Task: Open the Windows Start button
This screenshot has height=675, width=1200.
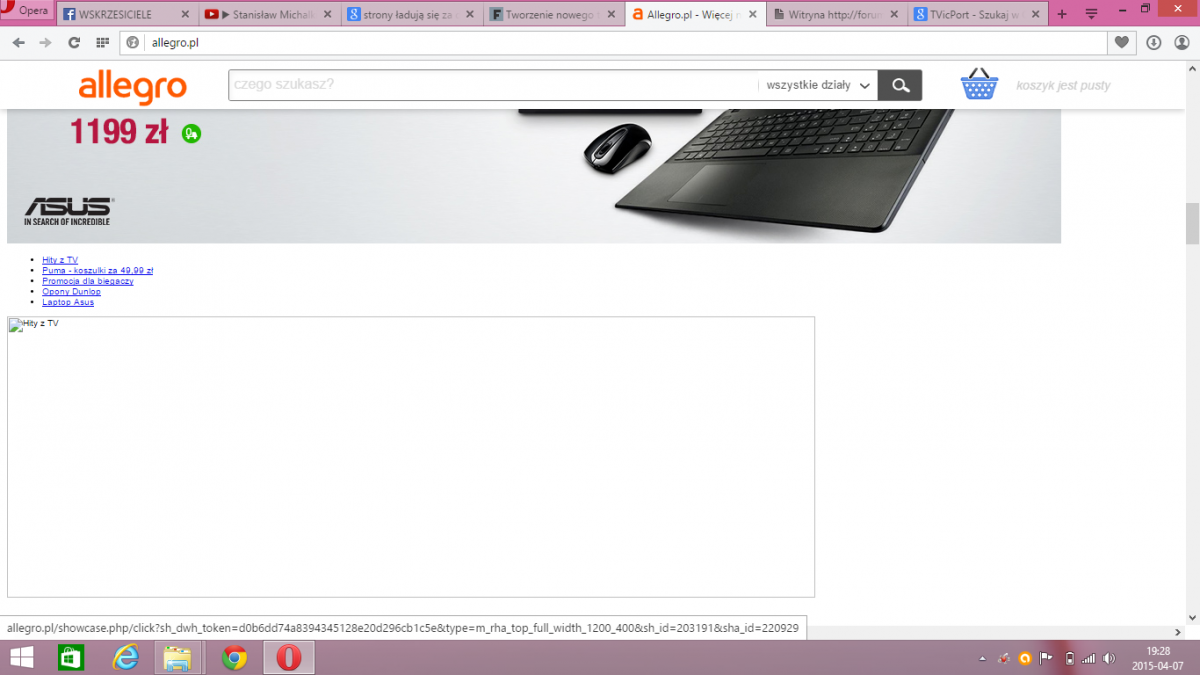Action: [21, 658]
